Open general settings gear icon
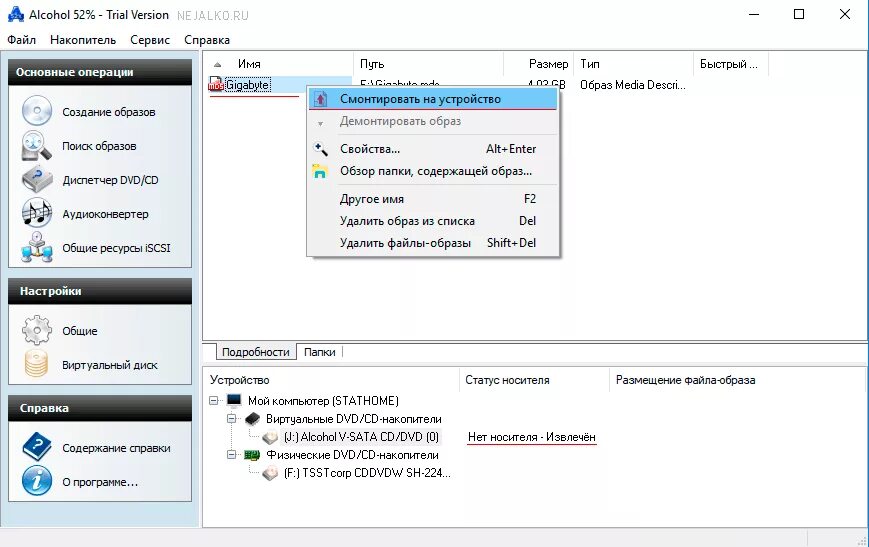 (x=37, y=330)
